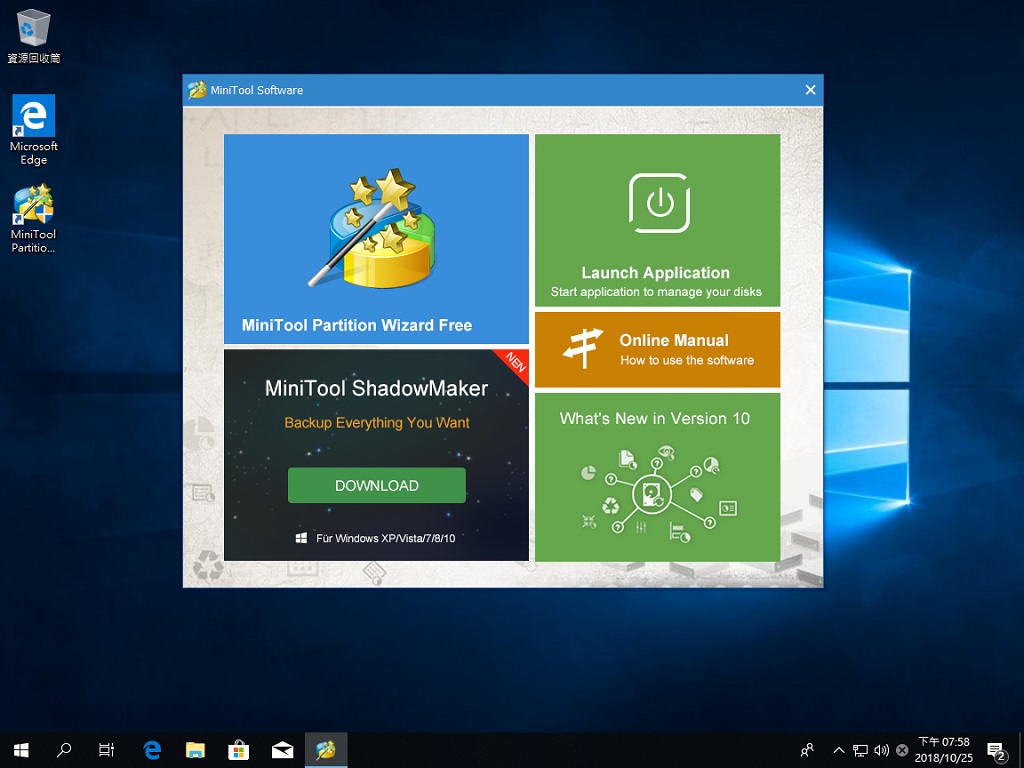1024x768 pixels.
Task: Open What's New in Version 10
Action: pos(654,419)
